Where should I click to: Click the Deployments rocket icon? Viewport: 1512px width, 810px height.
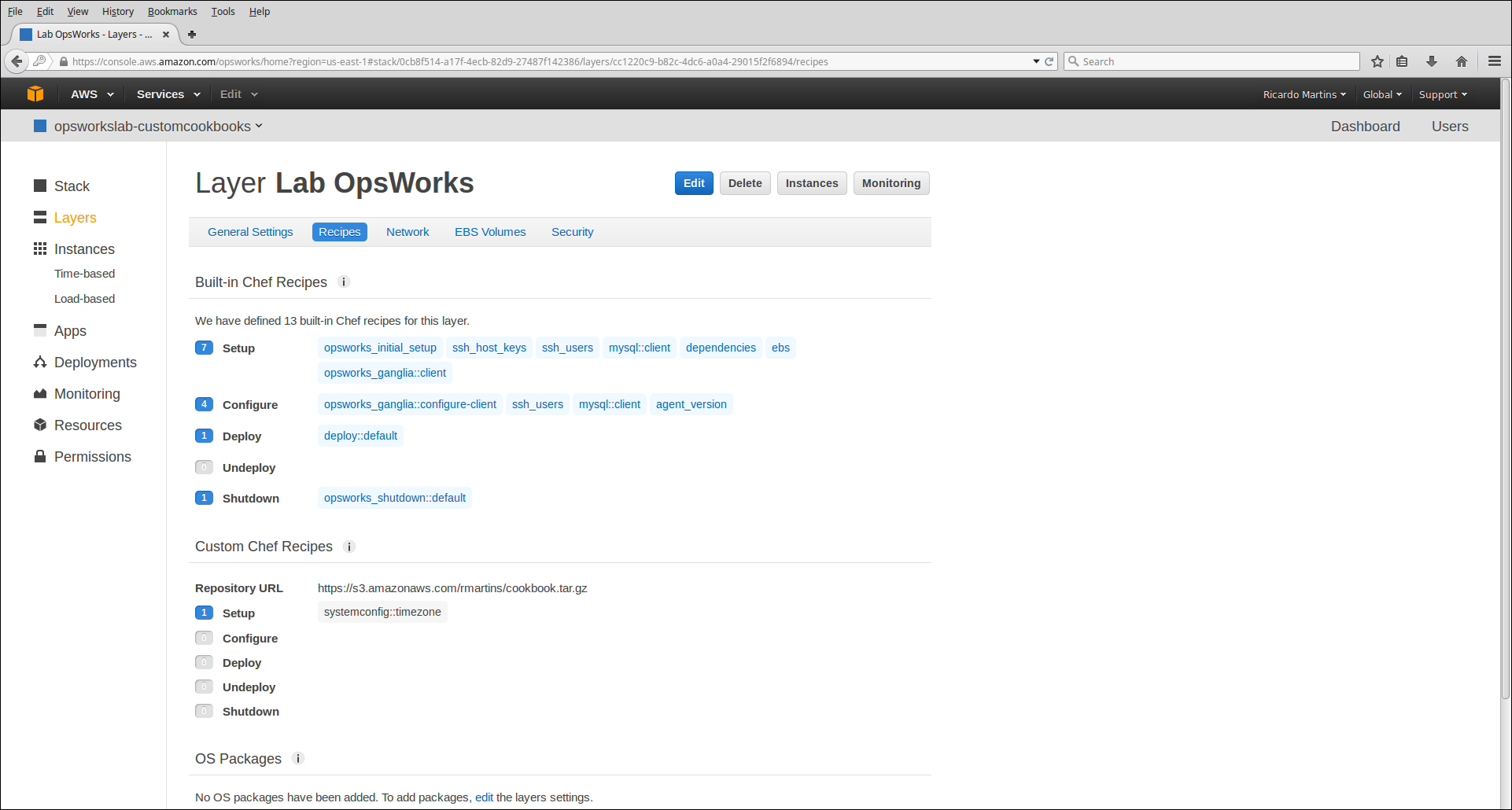[40, 362]
